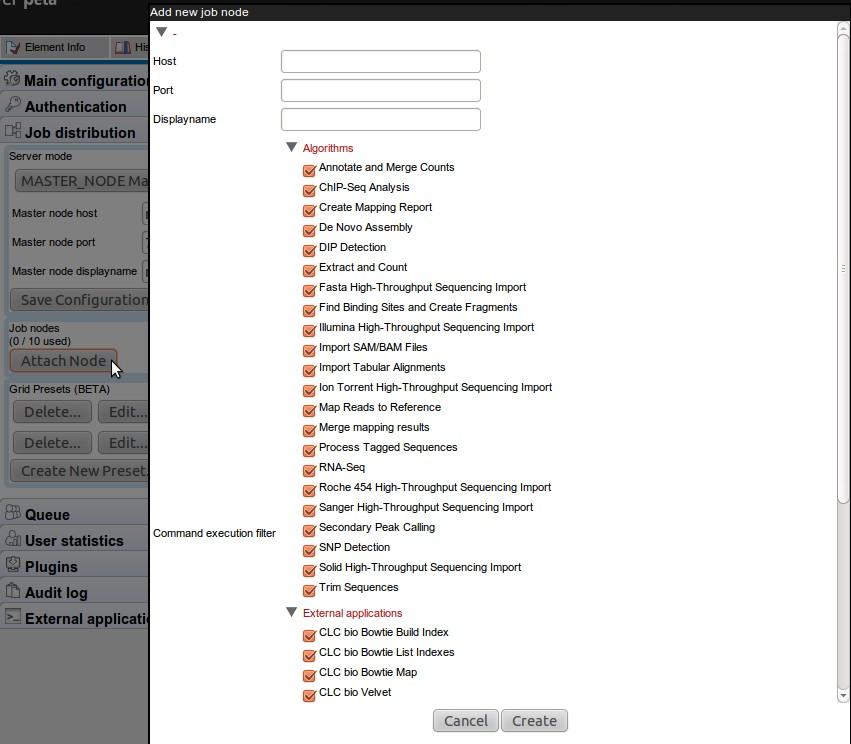851x744 pixels.
Task: Open the Server mode MASTER_NODE dropdown
Action: 81,181
